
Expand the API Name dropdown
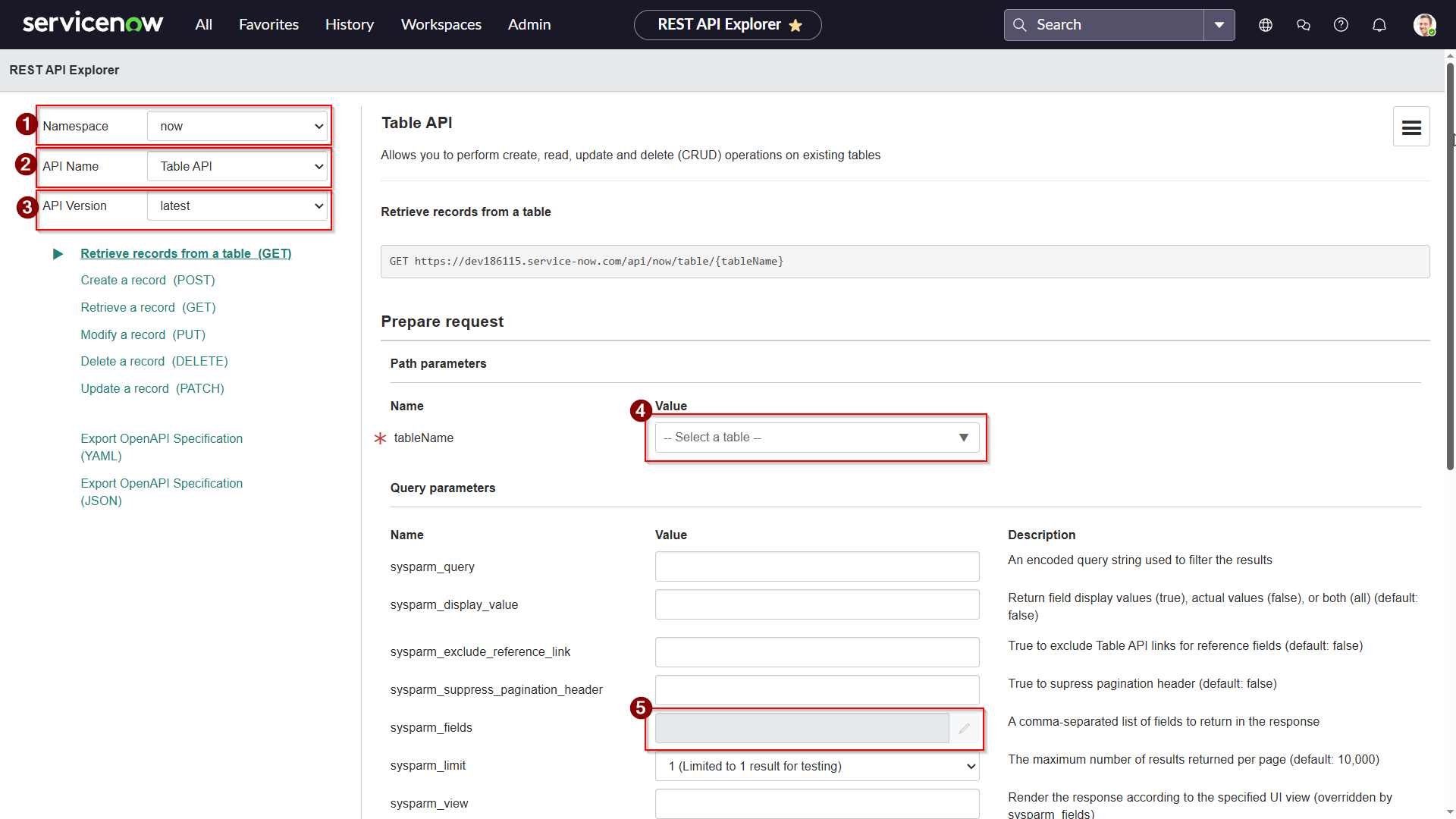pyautogui.click(x=237, y=166)
